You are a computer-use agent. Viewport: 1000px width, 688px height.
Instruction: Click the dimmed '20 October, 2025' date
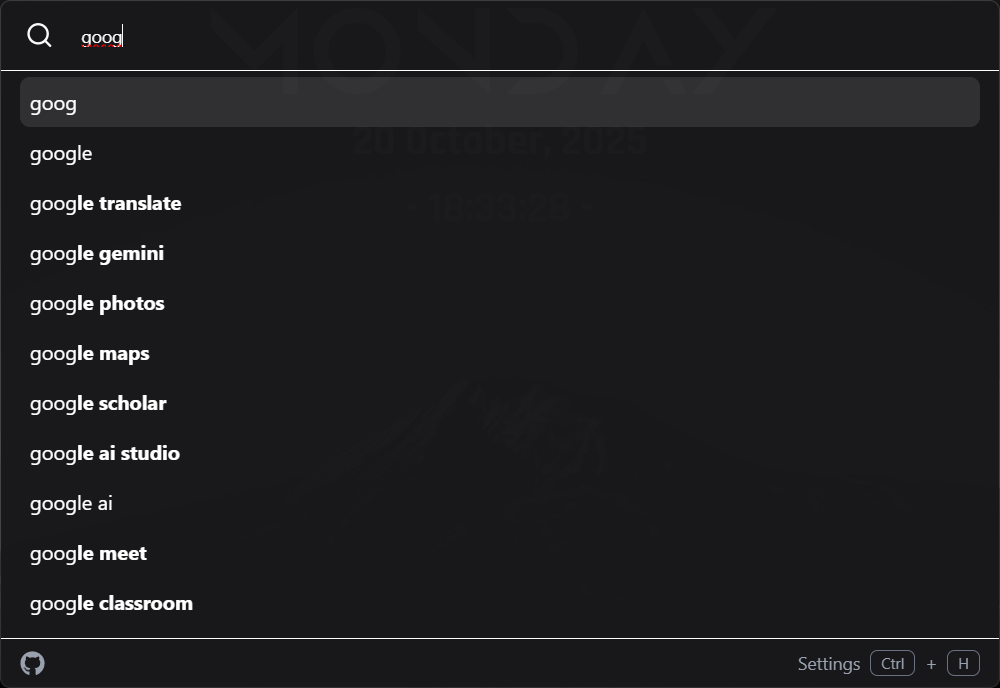pyautogui.click(x=500, y=143)
